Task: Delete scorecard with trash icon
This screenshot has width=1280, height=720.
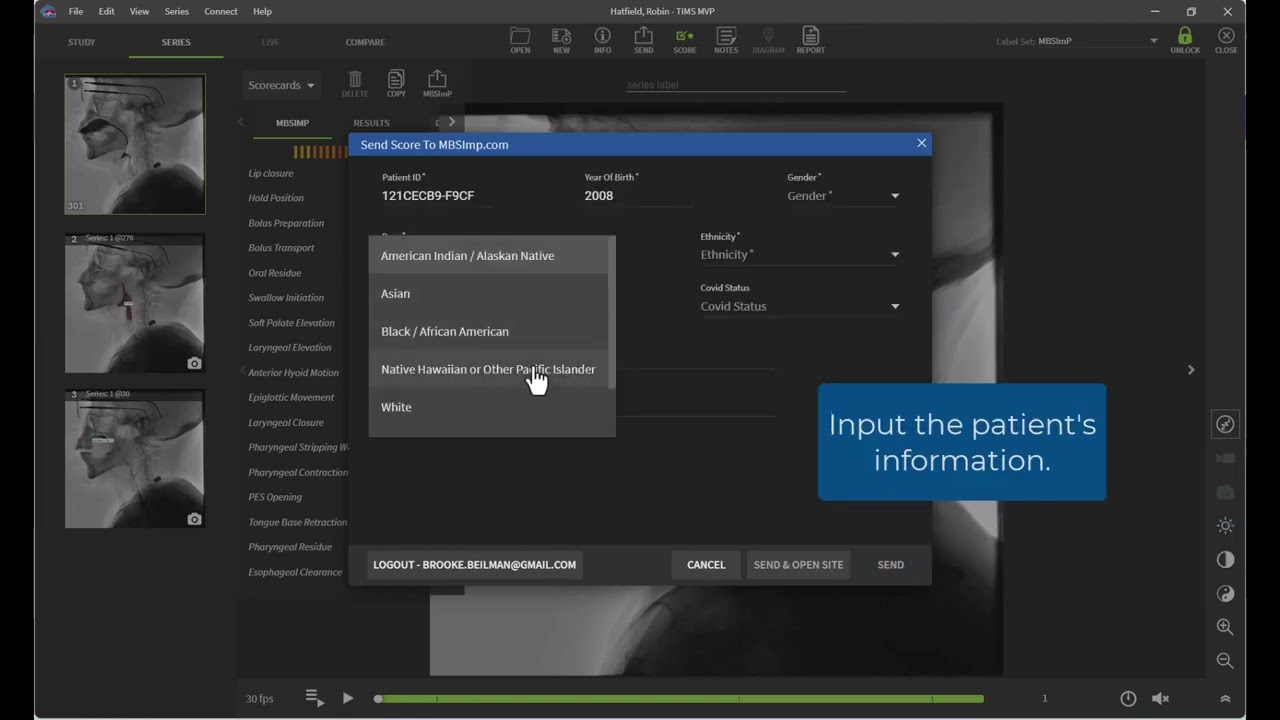Action: (x=355, y=84)
